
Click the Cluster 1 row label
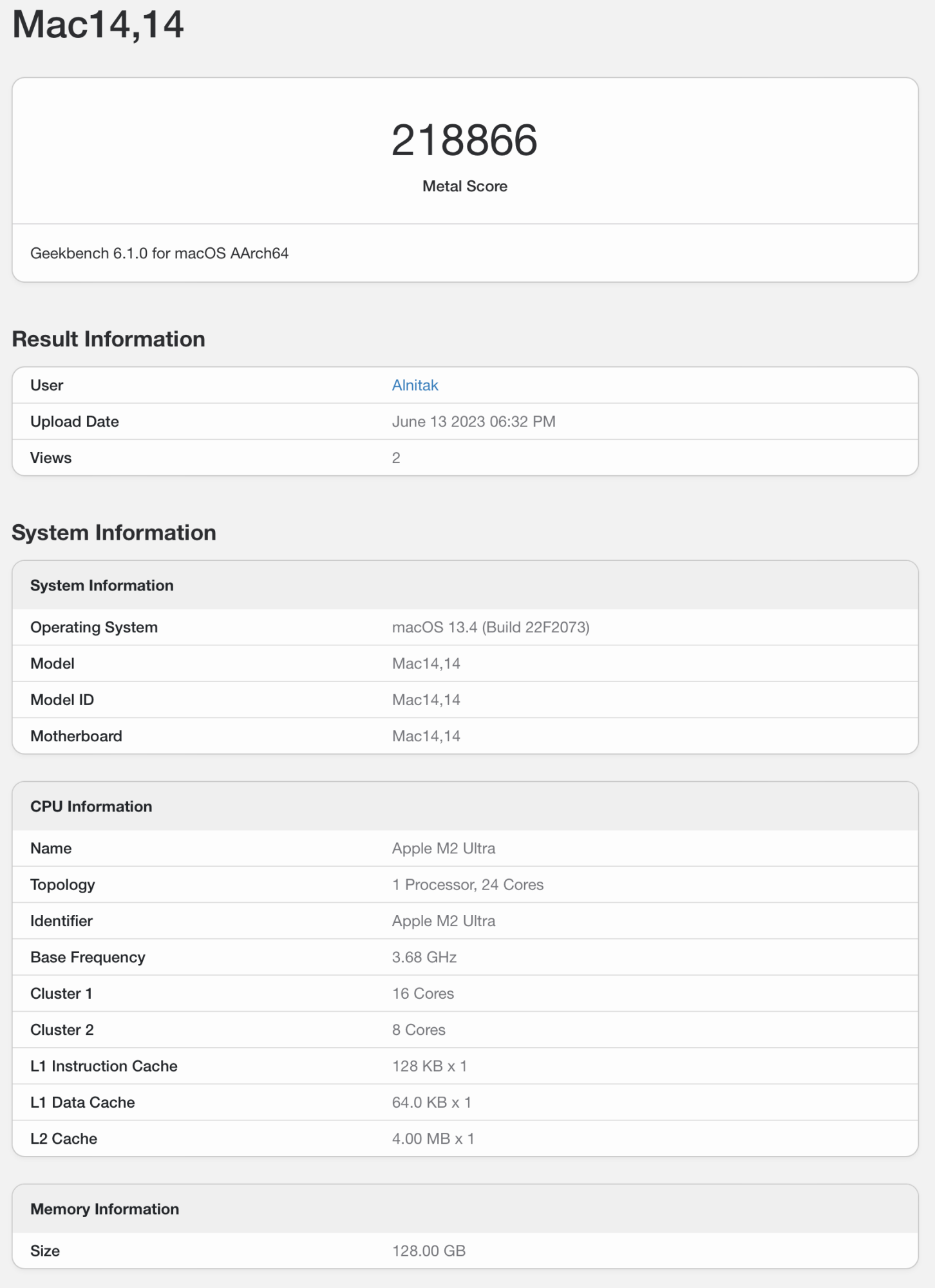point(61,993)
